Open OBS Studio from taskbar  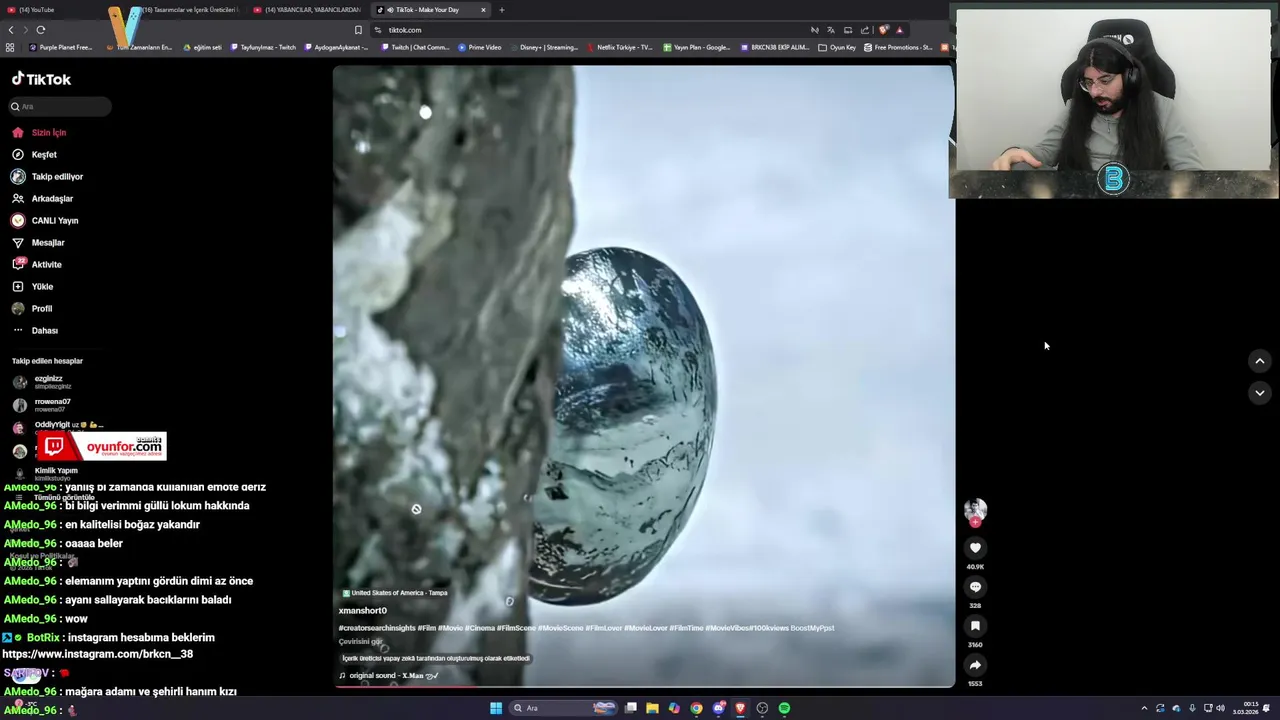tap(762, 708)
